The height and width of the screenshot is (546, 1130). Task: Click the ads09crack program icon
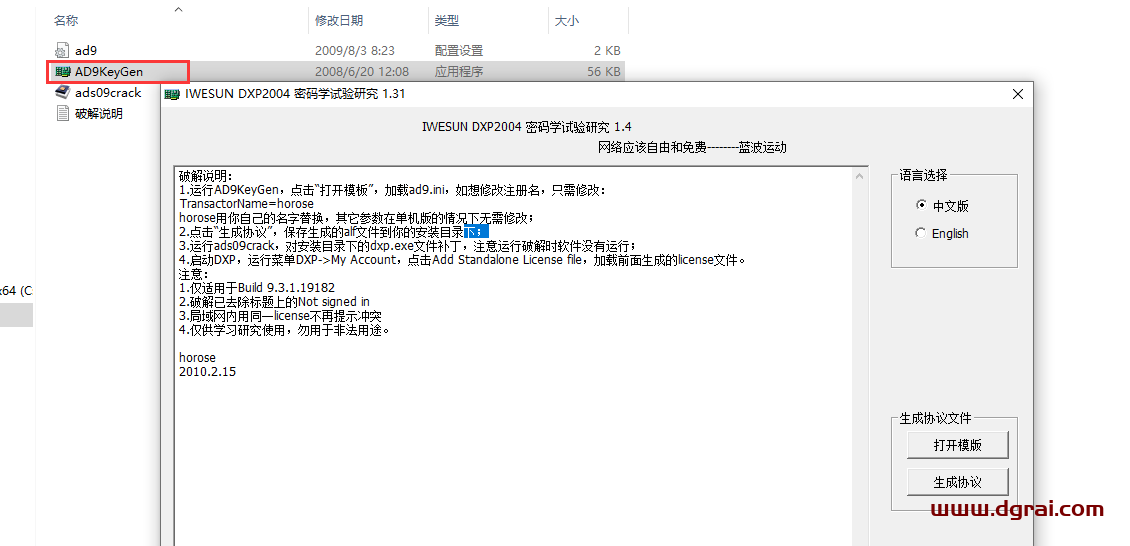pos(62,93)
